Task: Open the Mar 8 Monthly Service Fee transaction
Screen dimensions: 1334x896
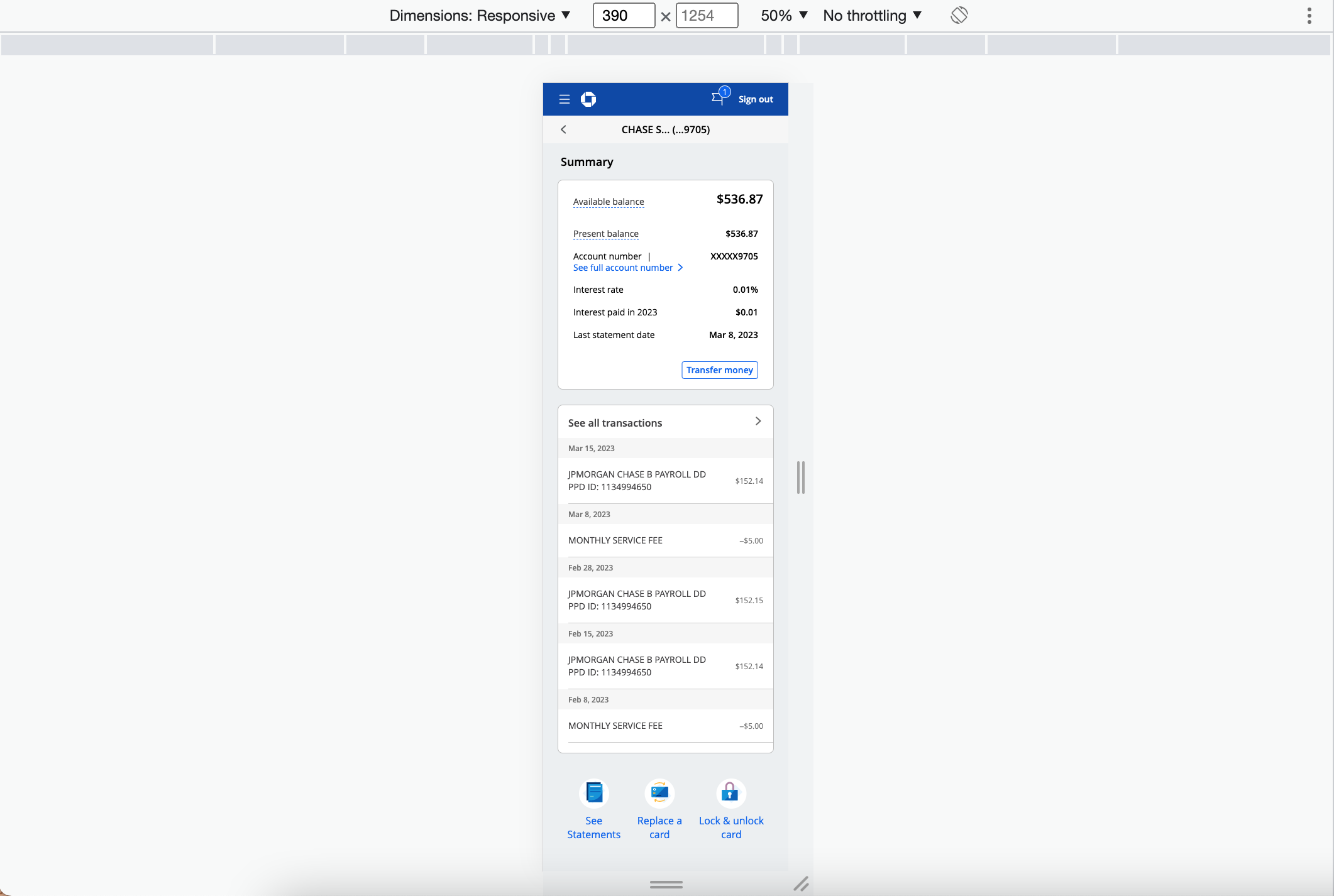Action: [665, 540]
